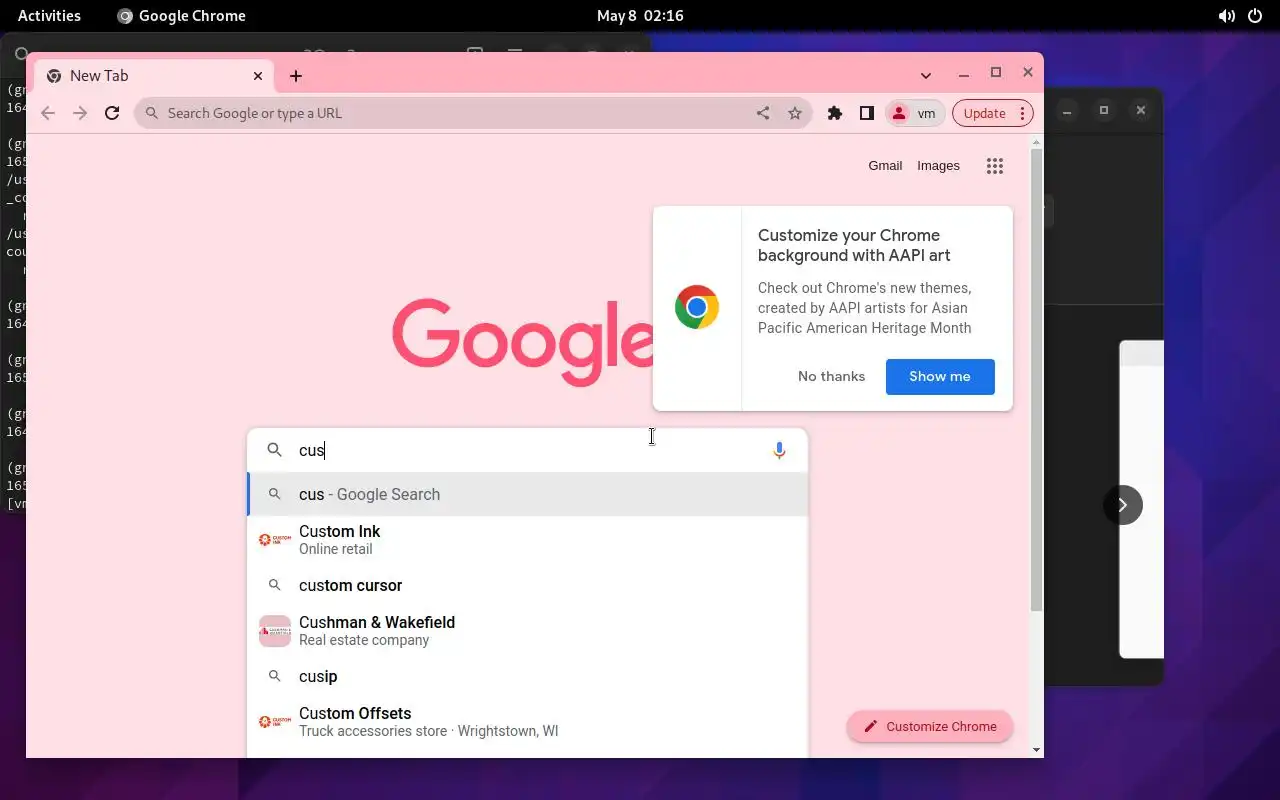Open a new tab with plus icon
1280x800 pixels.
coord(296,76)
